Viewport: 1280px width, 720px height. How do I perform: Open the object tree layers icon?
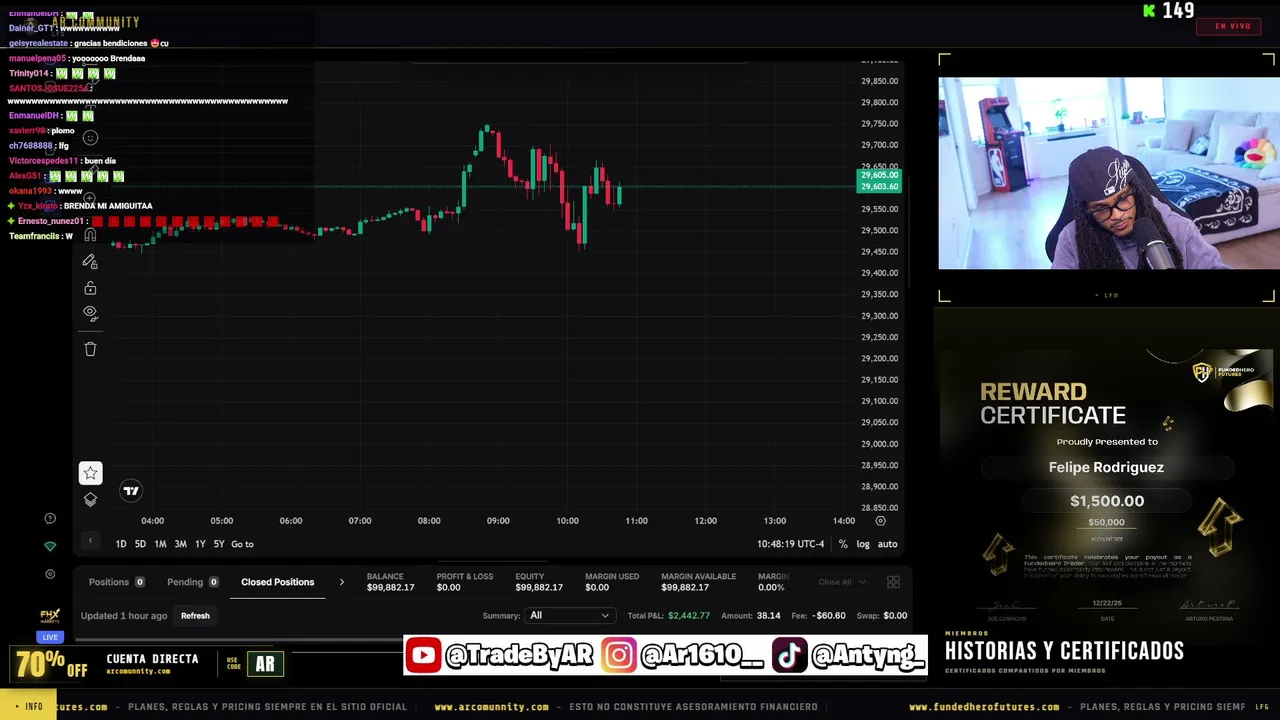tap(90, 500)
